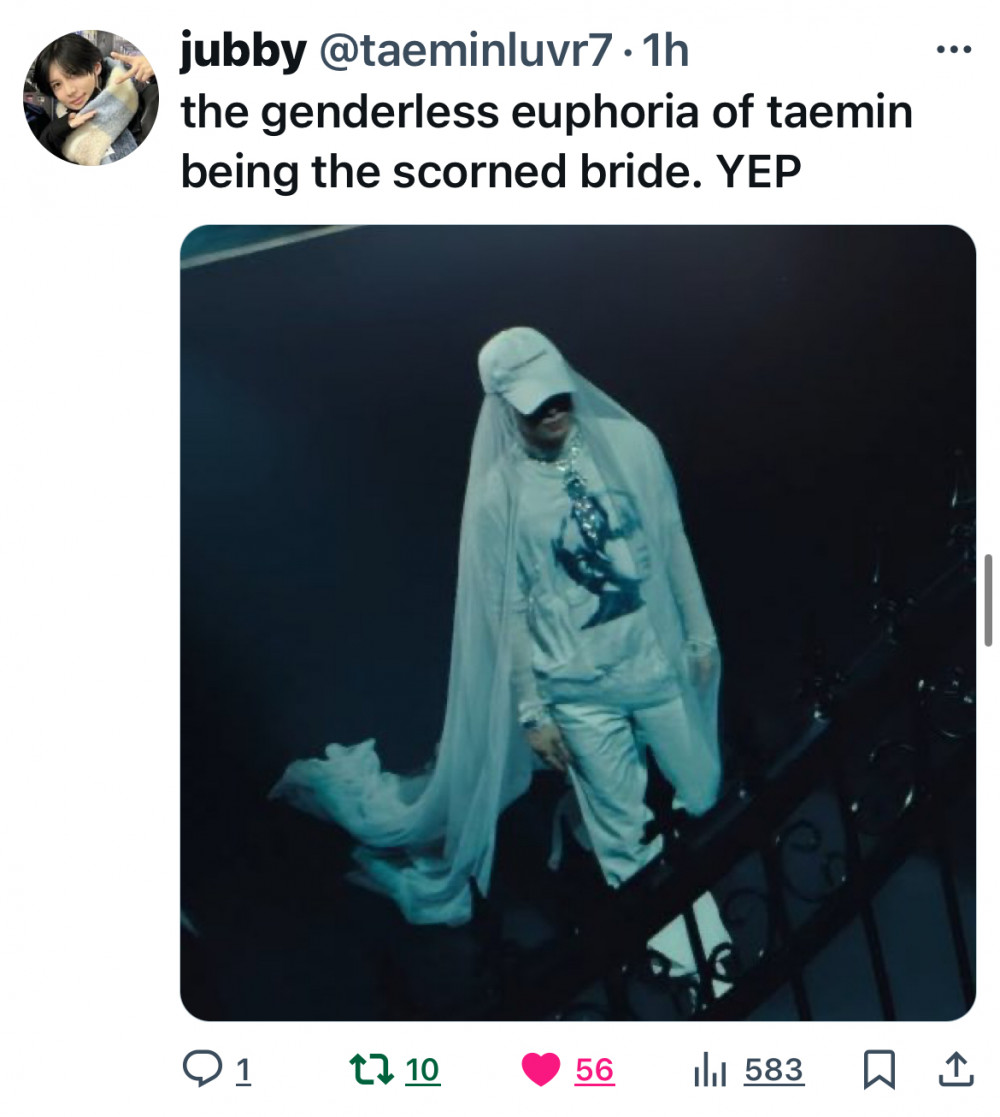This screenshot has width=1000, height=1117.
Task: Click the 583 views count
Action: coord(774,1070)
